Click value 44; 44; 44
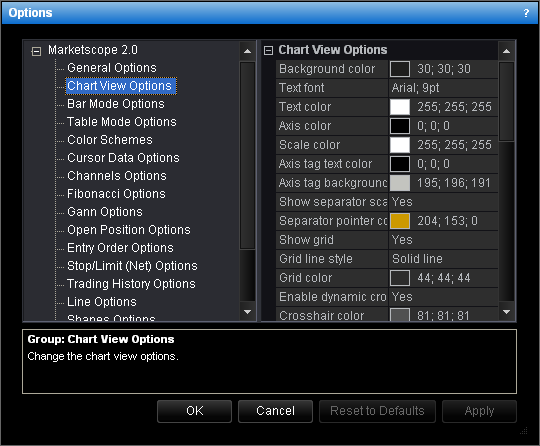Image resolution: width=540 pixels, height=446 pixels. (444, 278)
